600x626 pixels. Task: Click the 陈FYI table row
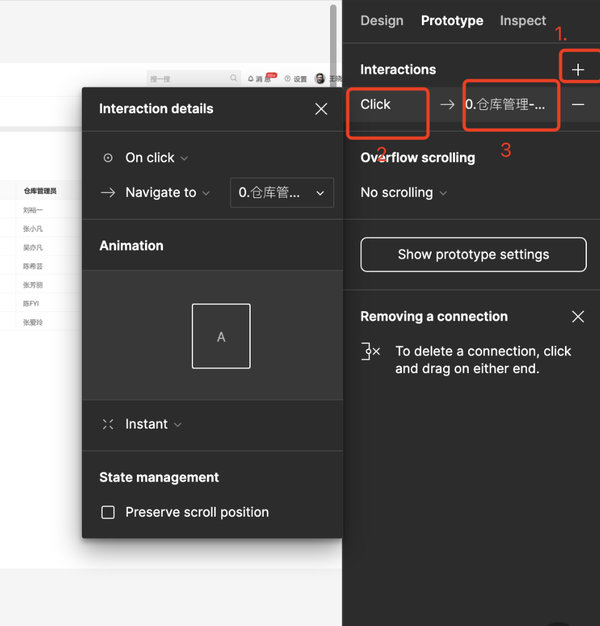[x=31, y=304]
